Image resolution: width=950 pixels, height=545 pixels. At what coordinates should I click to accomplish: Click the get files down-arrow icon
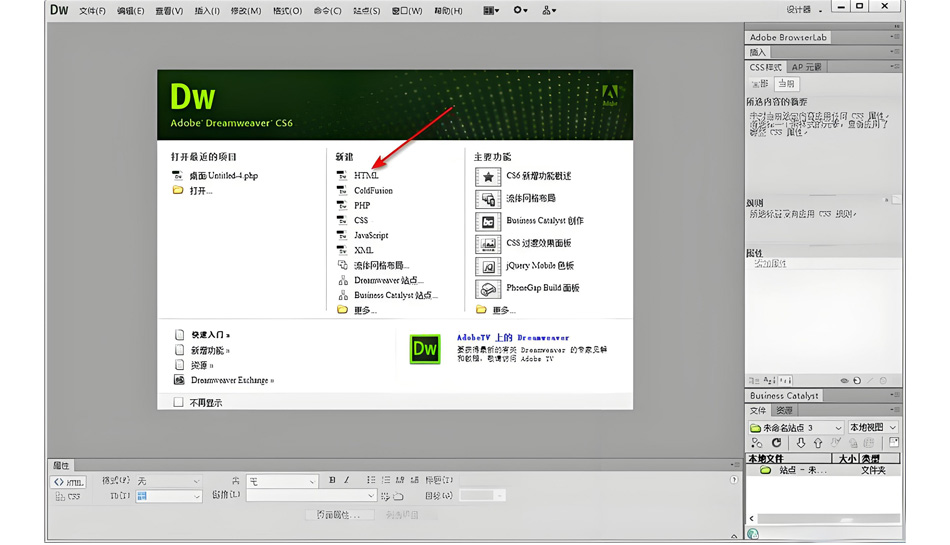coord(800,443)
